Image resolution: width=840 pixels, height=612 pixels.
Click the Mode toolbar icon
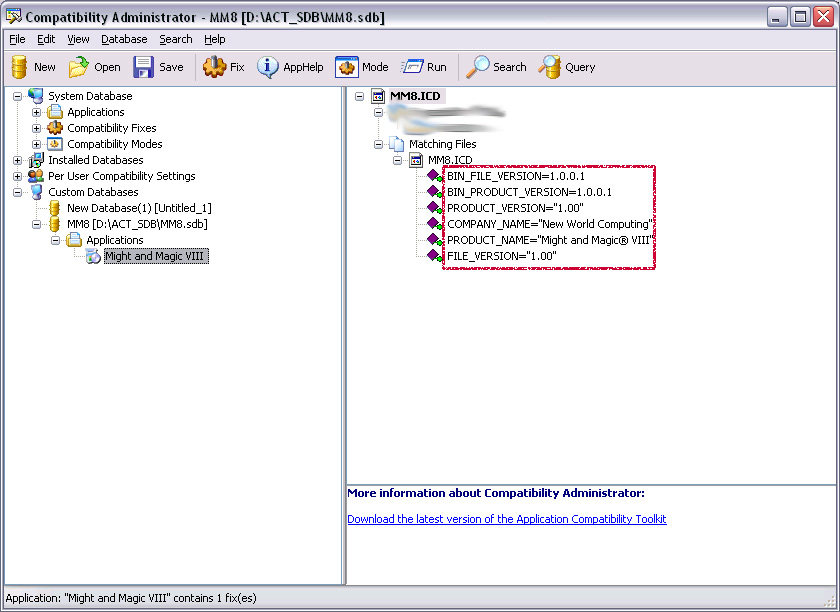click(x=347, y=67)
